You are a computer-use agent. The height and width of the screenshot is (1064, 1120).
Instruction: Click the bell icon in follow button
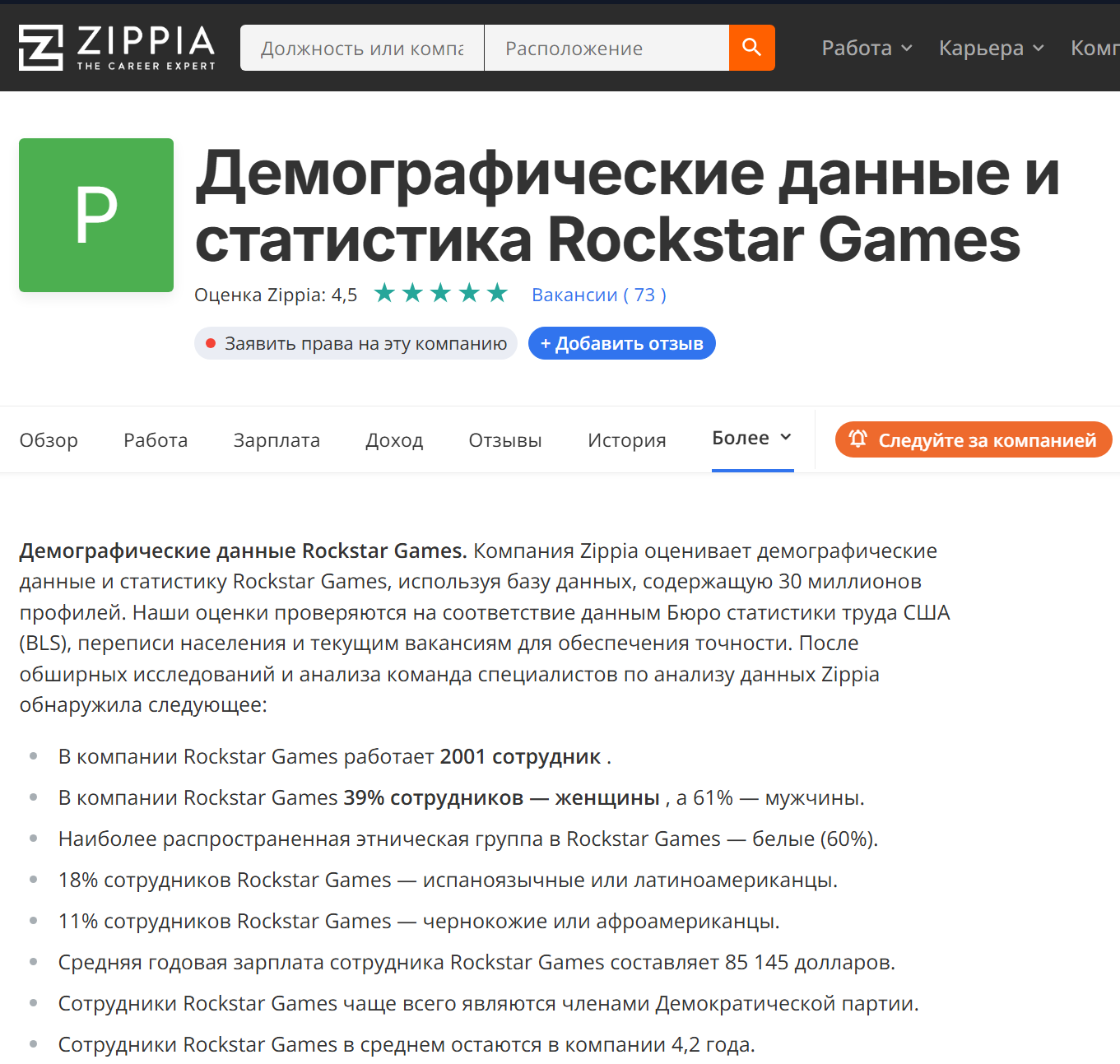pyautogui.click(x=857, y=439)
